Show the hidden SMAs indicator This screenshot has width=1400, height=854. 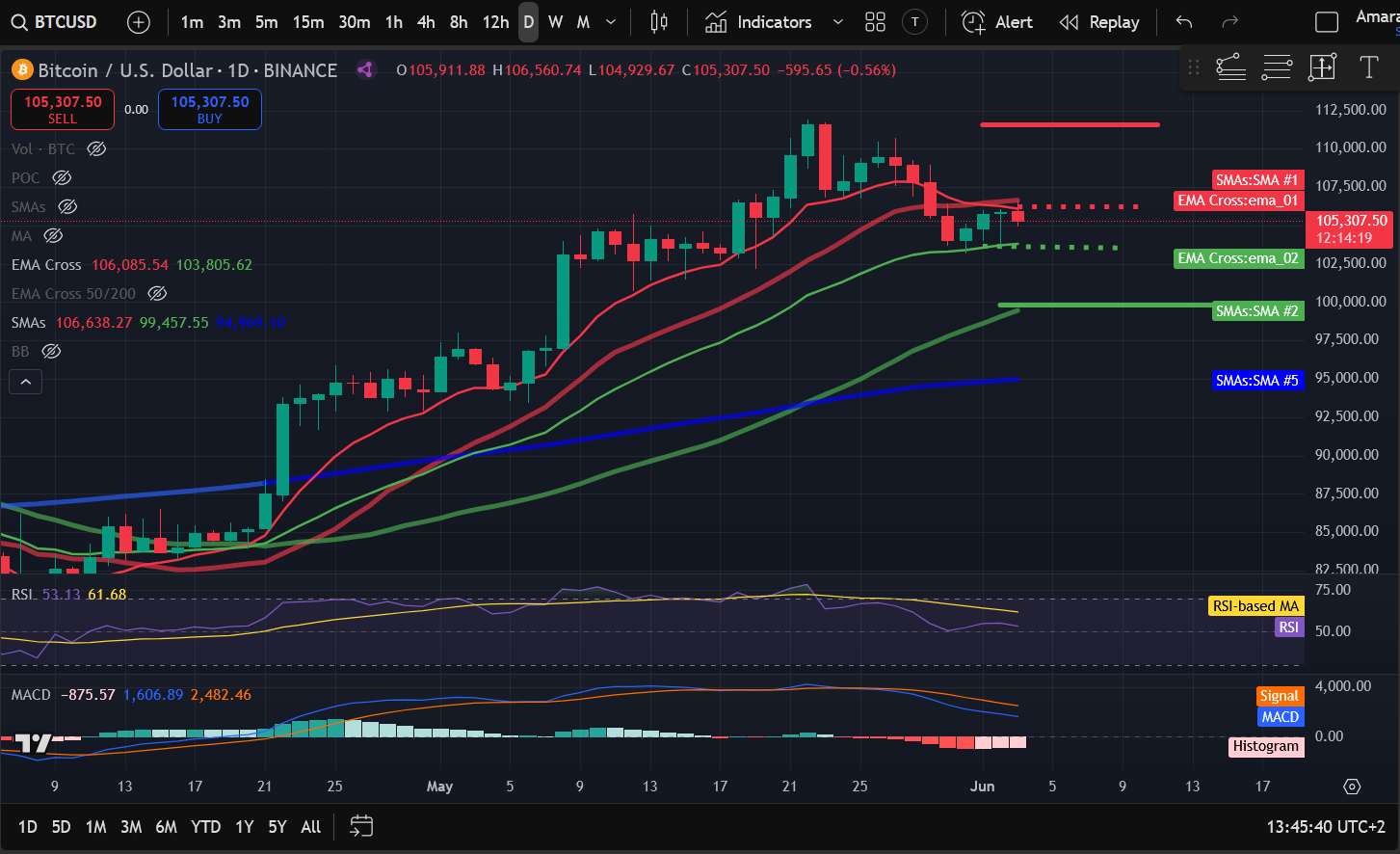click(x=67, y=206)
